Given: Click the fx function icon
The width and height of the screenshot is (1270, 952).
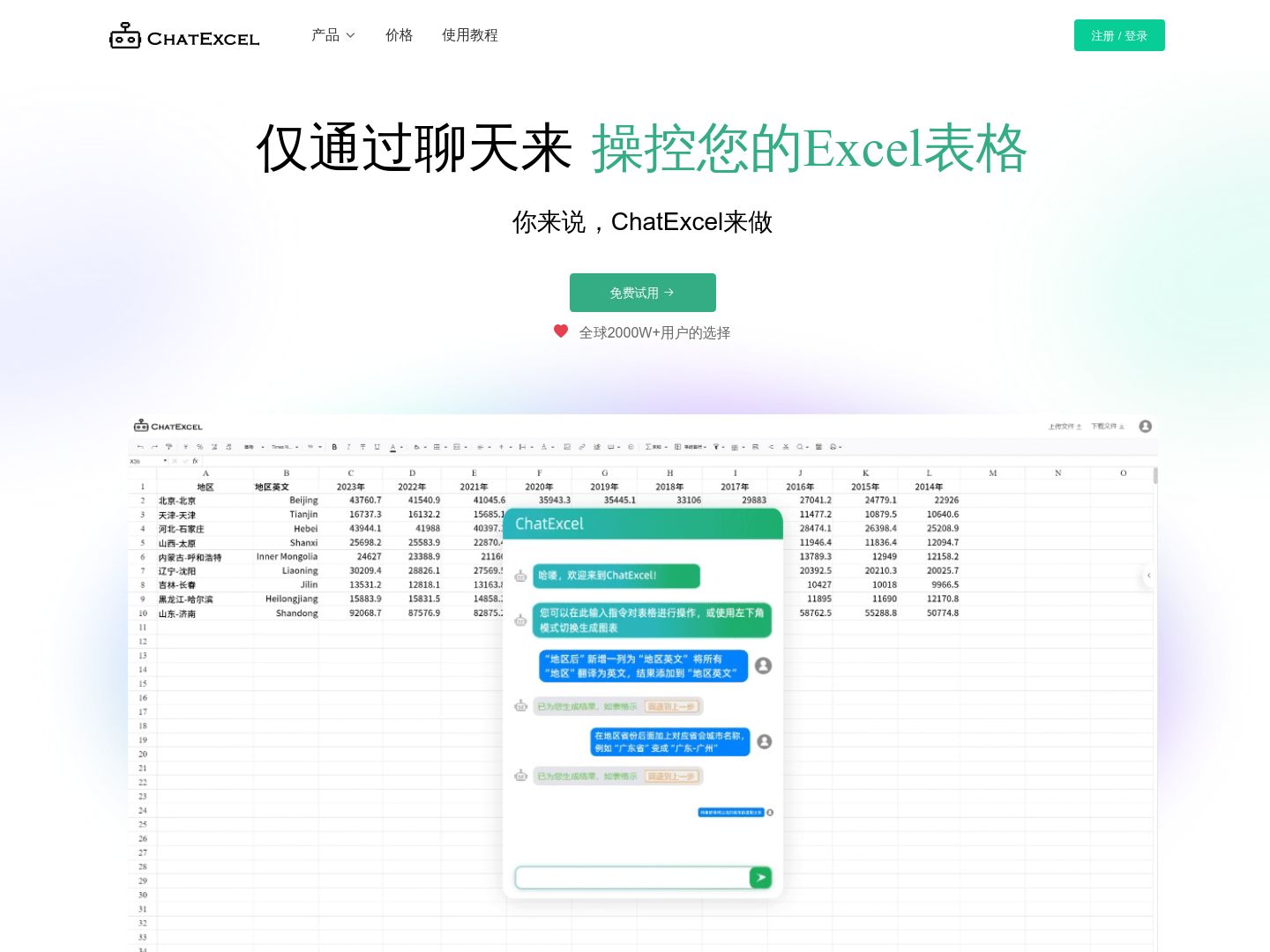Looking at the screenshot, I should click(195, 461).
